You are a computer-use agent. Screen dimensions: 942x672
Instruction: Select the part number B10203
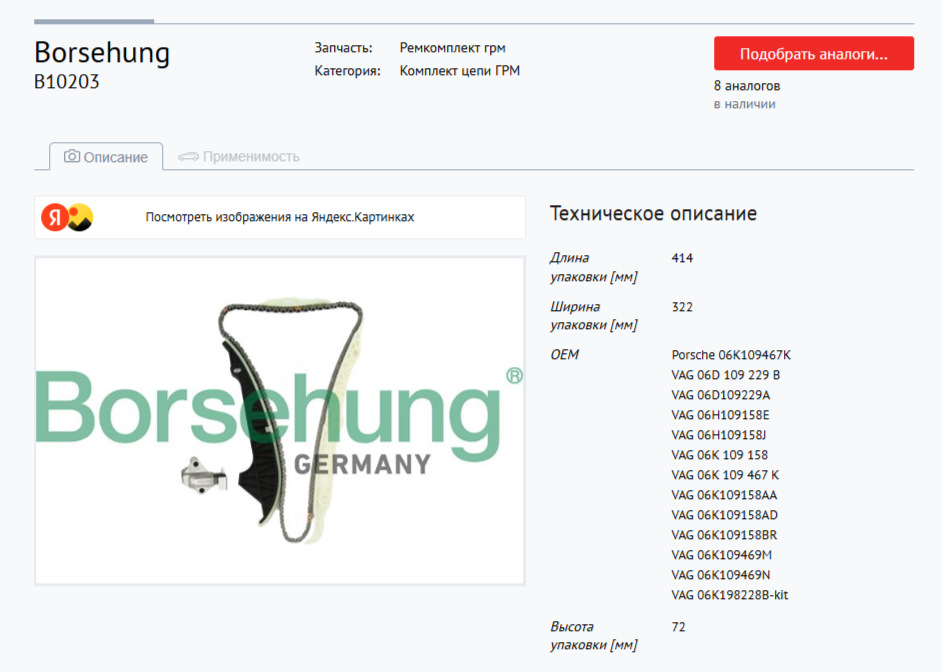[x=67, y=82]
